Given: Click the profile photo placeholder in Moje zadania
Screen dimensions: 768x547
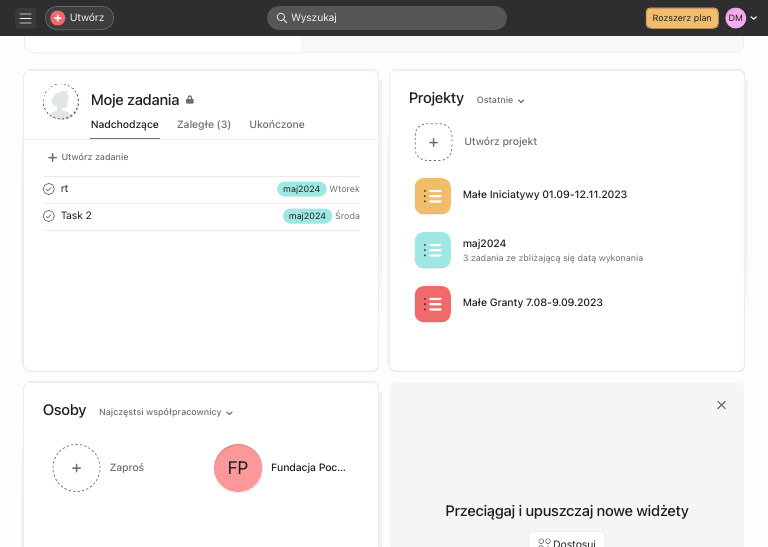Looking at the screenshot, I should coord(61,101).
